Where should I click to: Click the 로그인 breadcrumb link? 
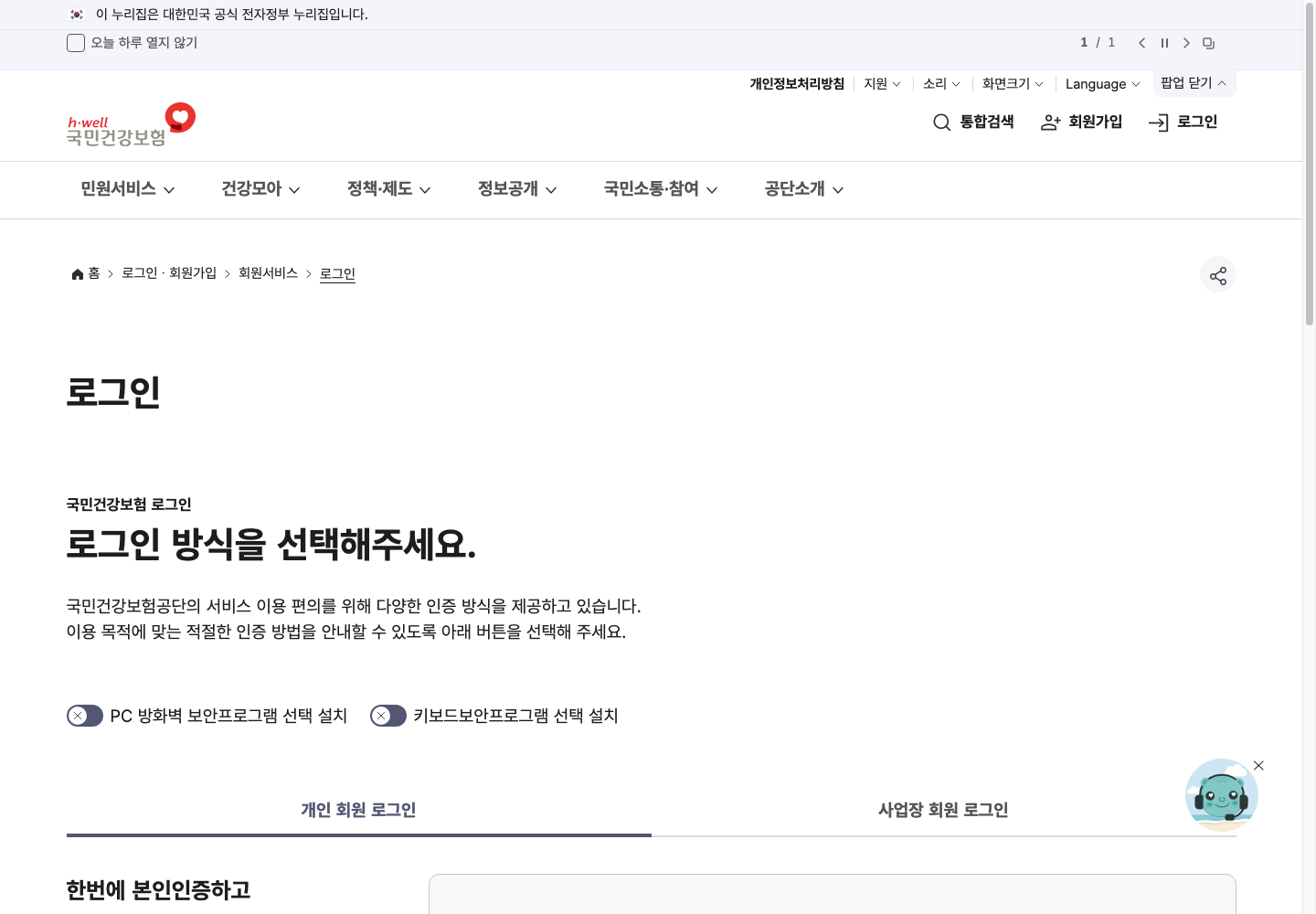click(337, 273)
